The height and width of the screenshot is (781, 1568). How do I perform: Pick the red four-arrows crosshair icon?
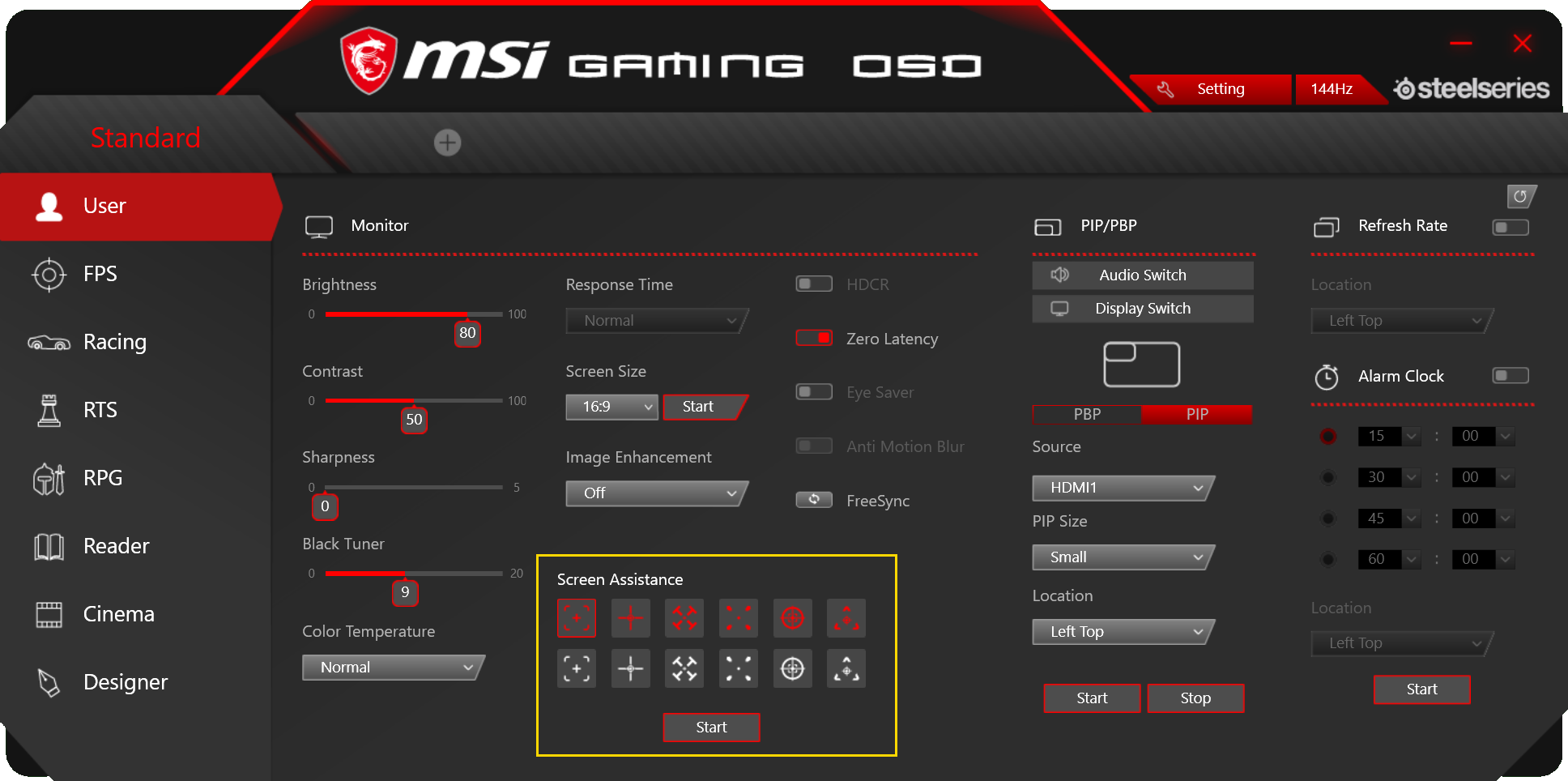(x=684, y=618)
